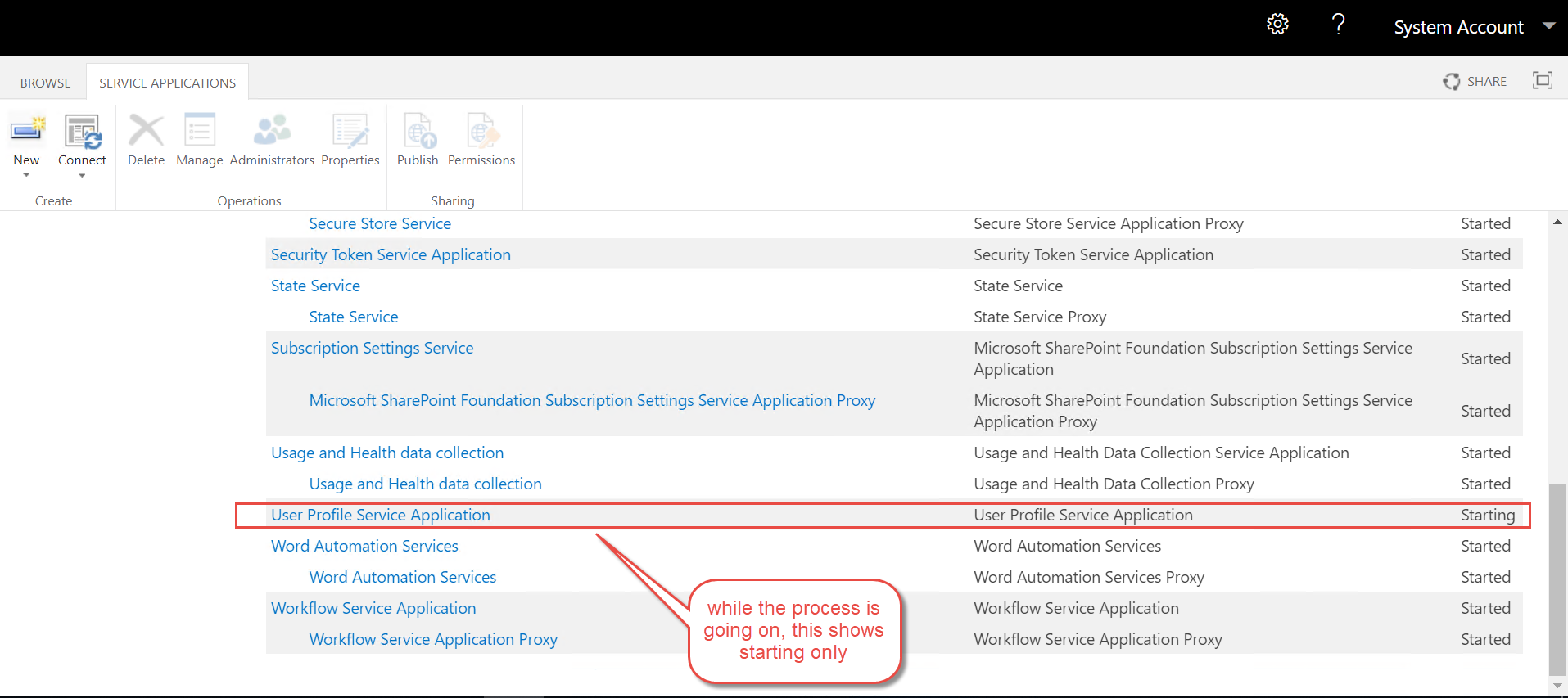
Task: Open Subscription Settings Service link
Action: (x=372, y=348)
